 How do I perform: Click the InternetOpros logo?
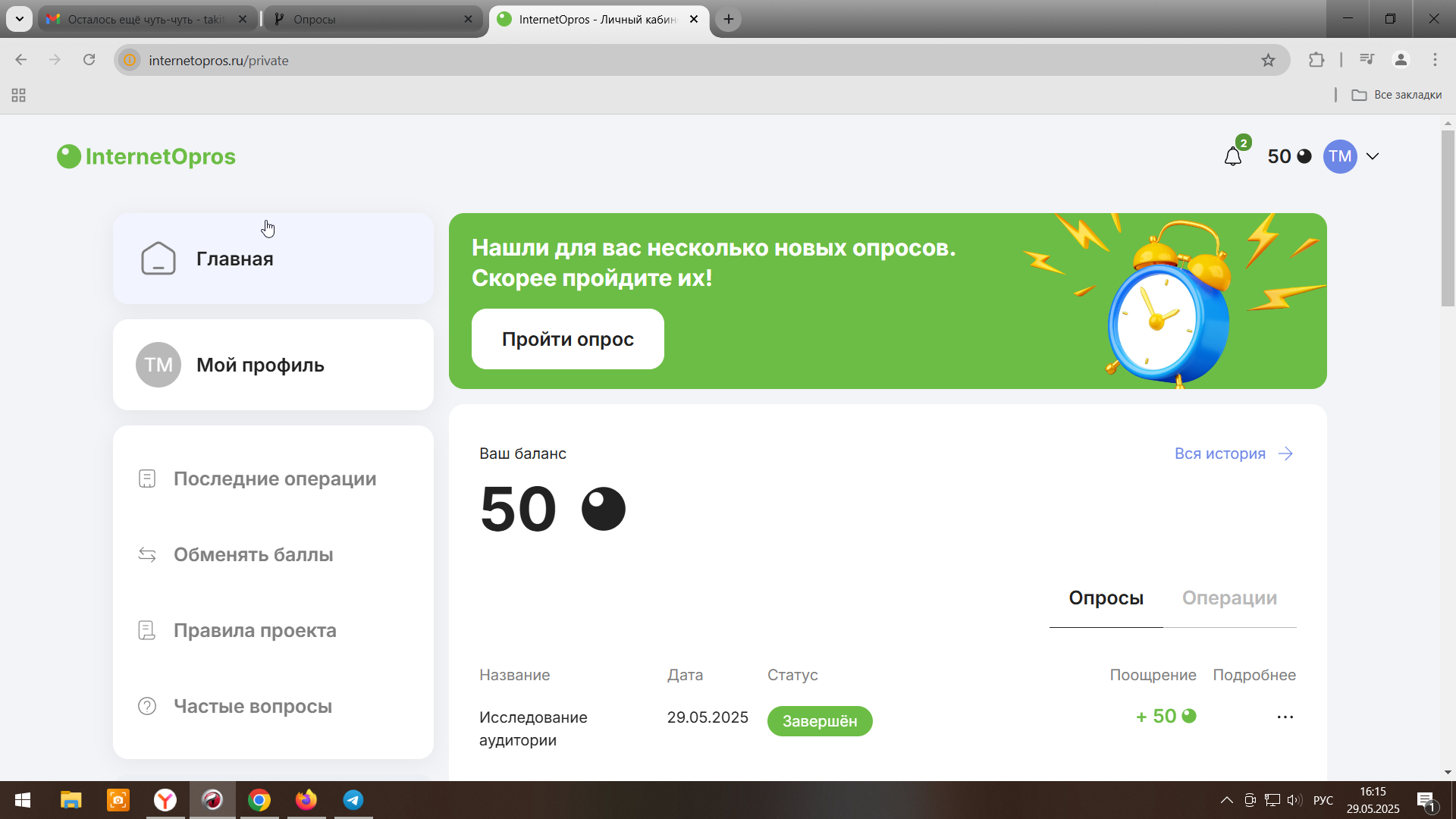[x=146, y=157]
